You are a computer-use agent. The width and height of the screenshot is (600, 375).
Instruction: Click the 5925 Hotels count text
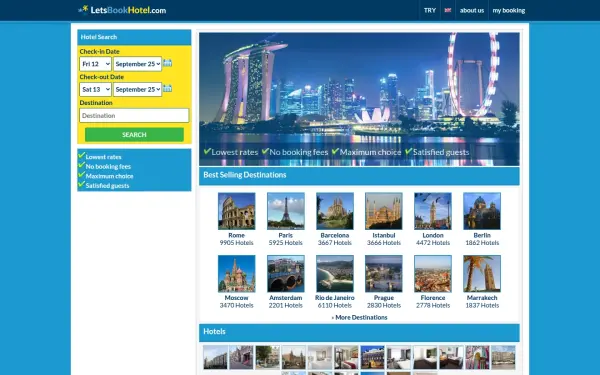point(286,243)
